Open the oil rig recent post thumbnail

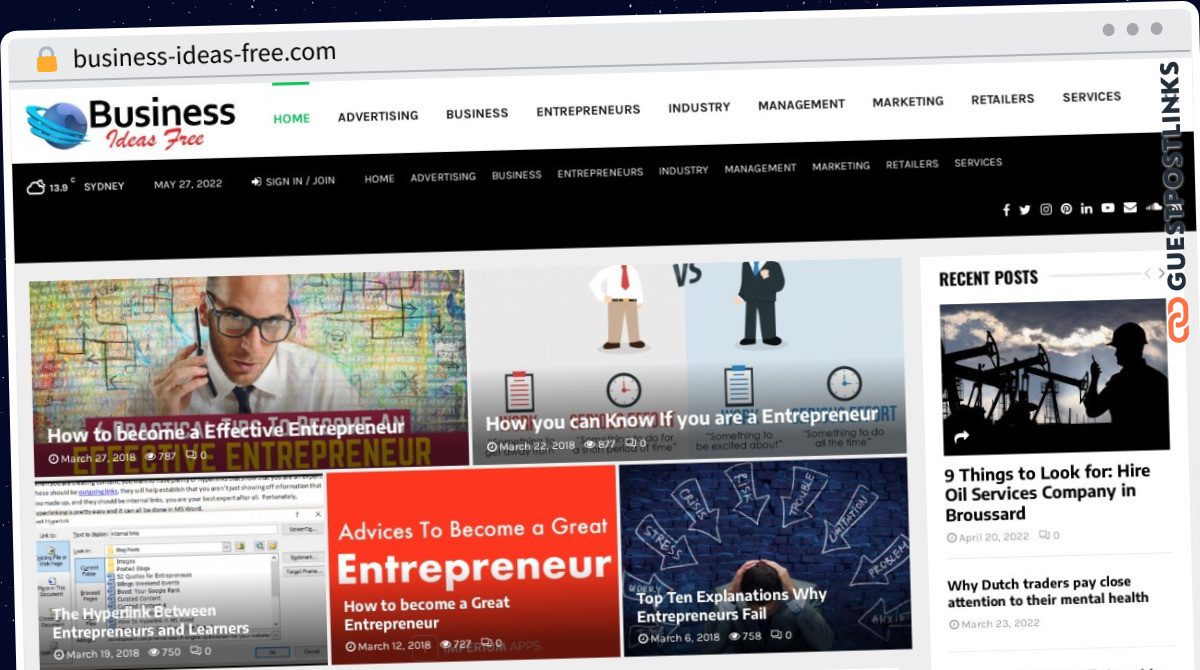coord(1054,377)
